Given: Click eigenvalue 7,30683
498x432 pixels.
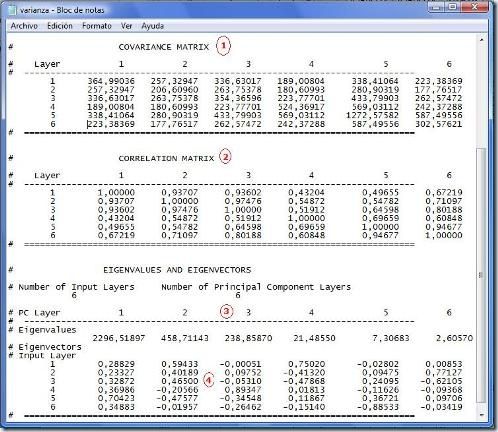Looking at the screenshot, I should pos(391,338).
